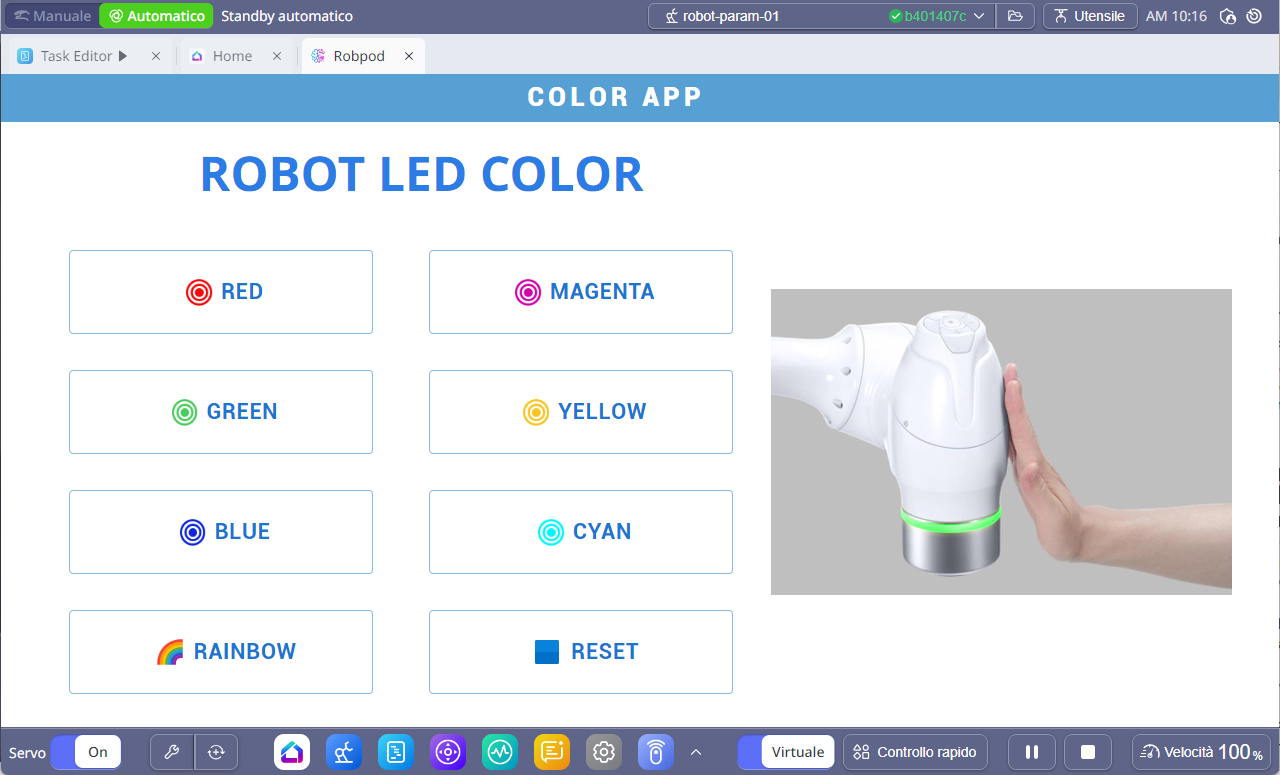1280x775 pixels.
Task: Open the green monitoring waveform app icon
Action: [500, 752]
